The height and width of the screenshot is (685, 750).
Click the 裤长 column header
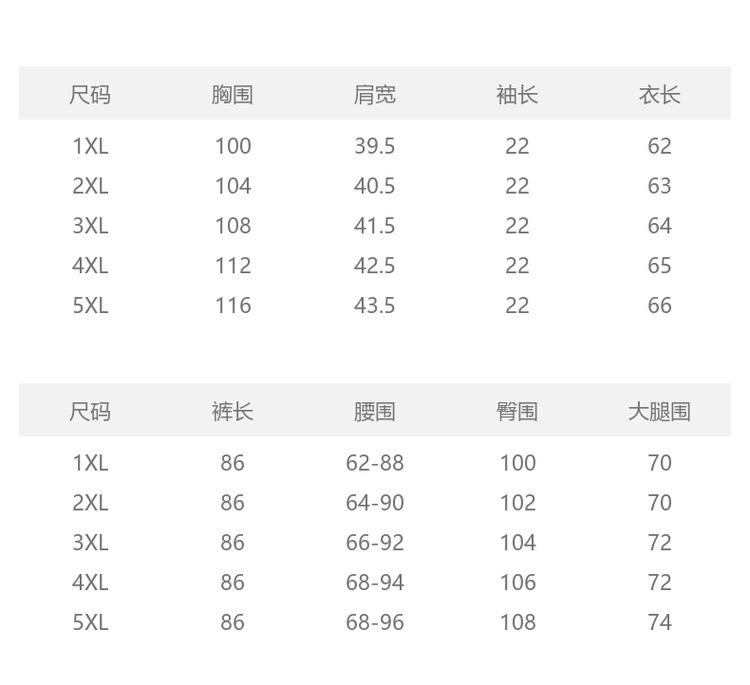[232, 411]
